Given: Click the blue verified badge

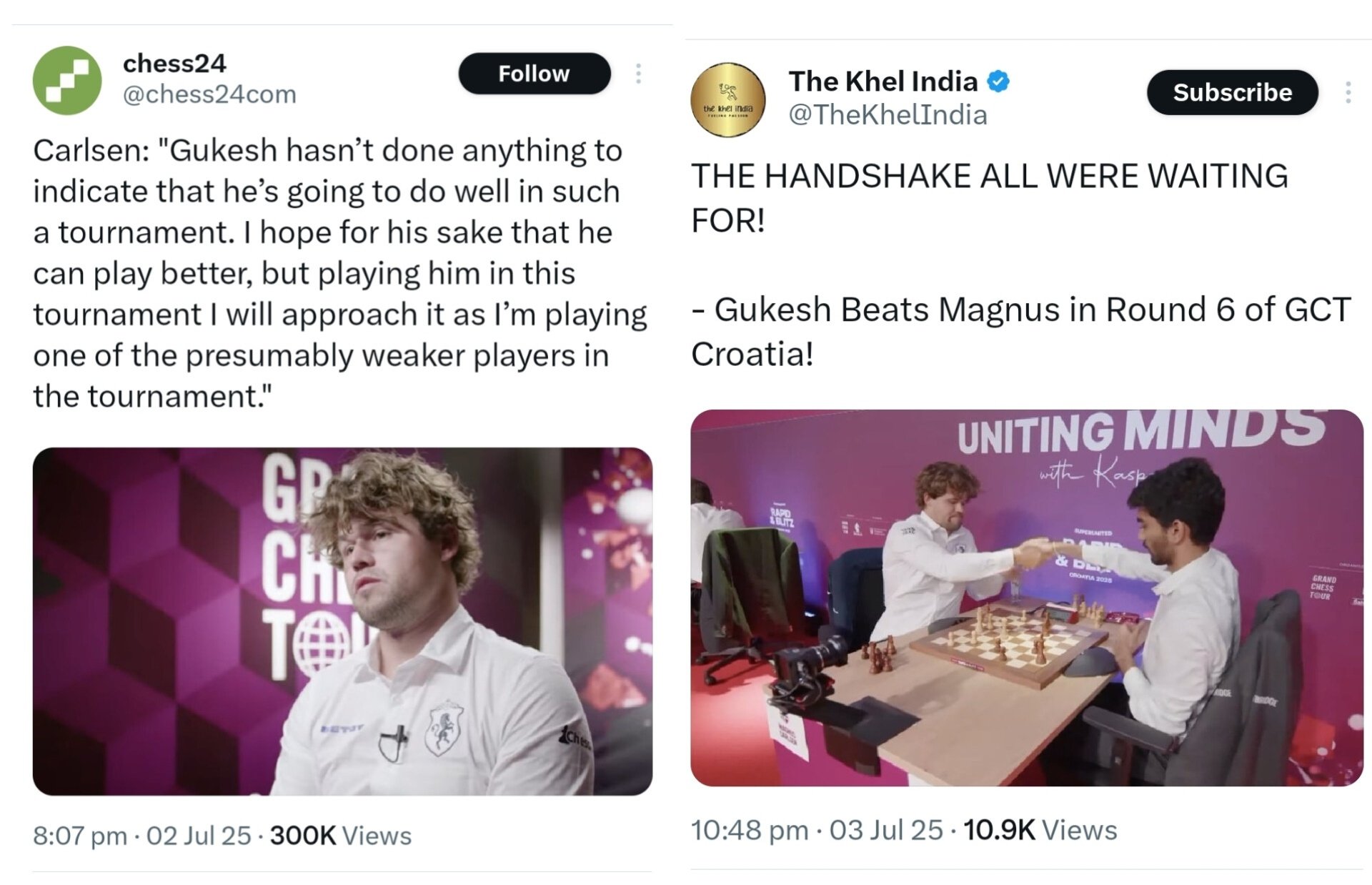Looking at the screenshot, I should coord(998,81).
